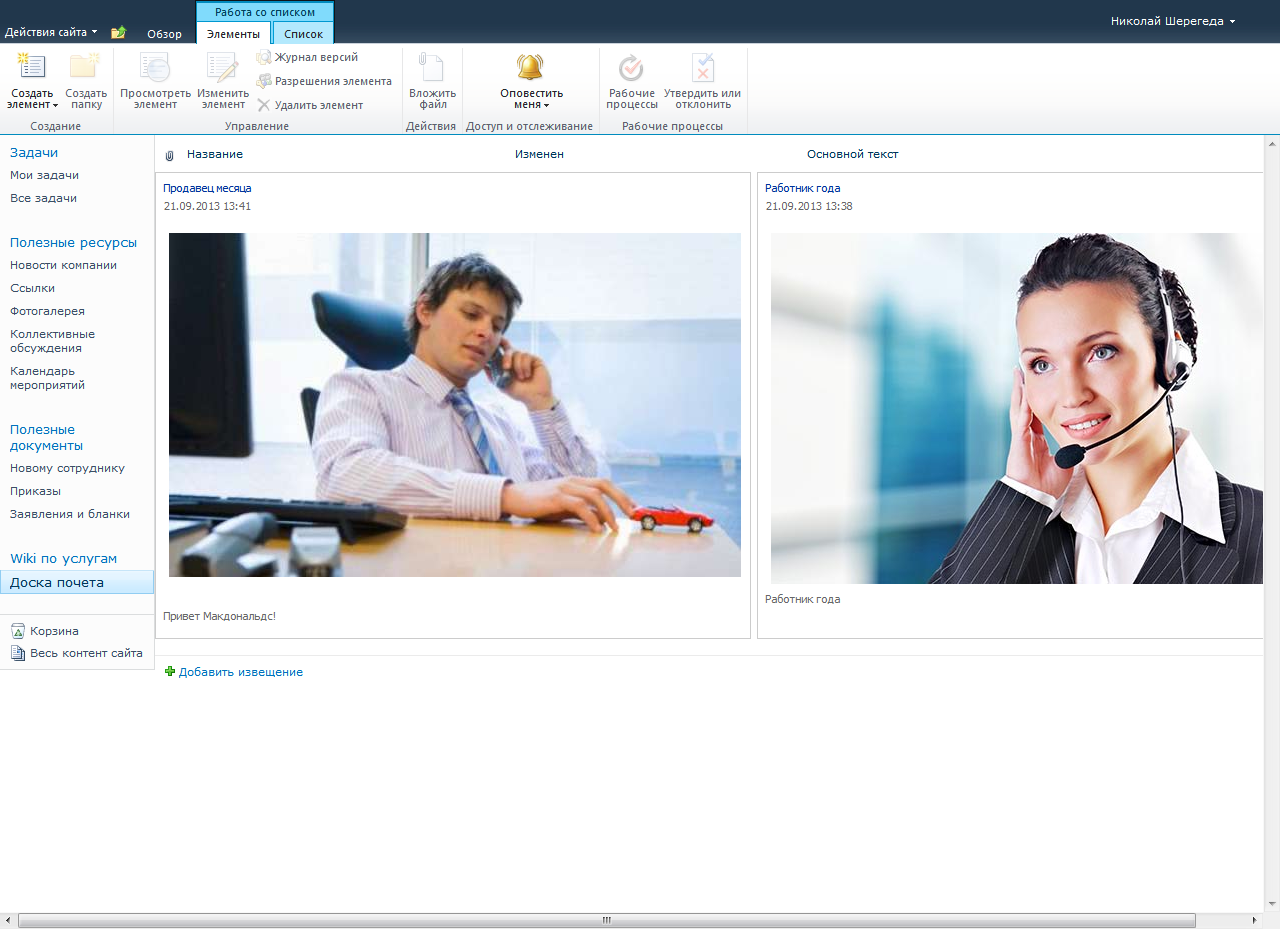Open Мои задачи link
Screen dimensions: 1280x929
pos(44,175)
